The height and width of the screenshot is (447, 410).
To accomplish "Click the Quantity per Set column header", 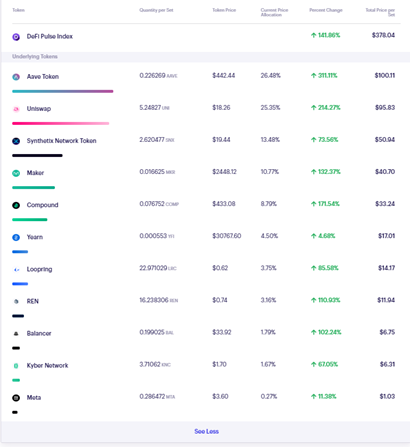I will (x=156, y=10).
